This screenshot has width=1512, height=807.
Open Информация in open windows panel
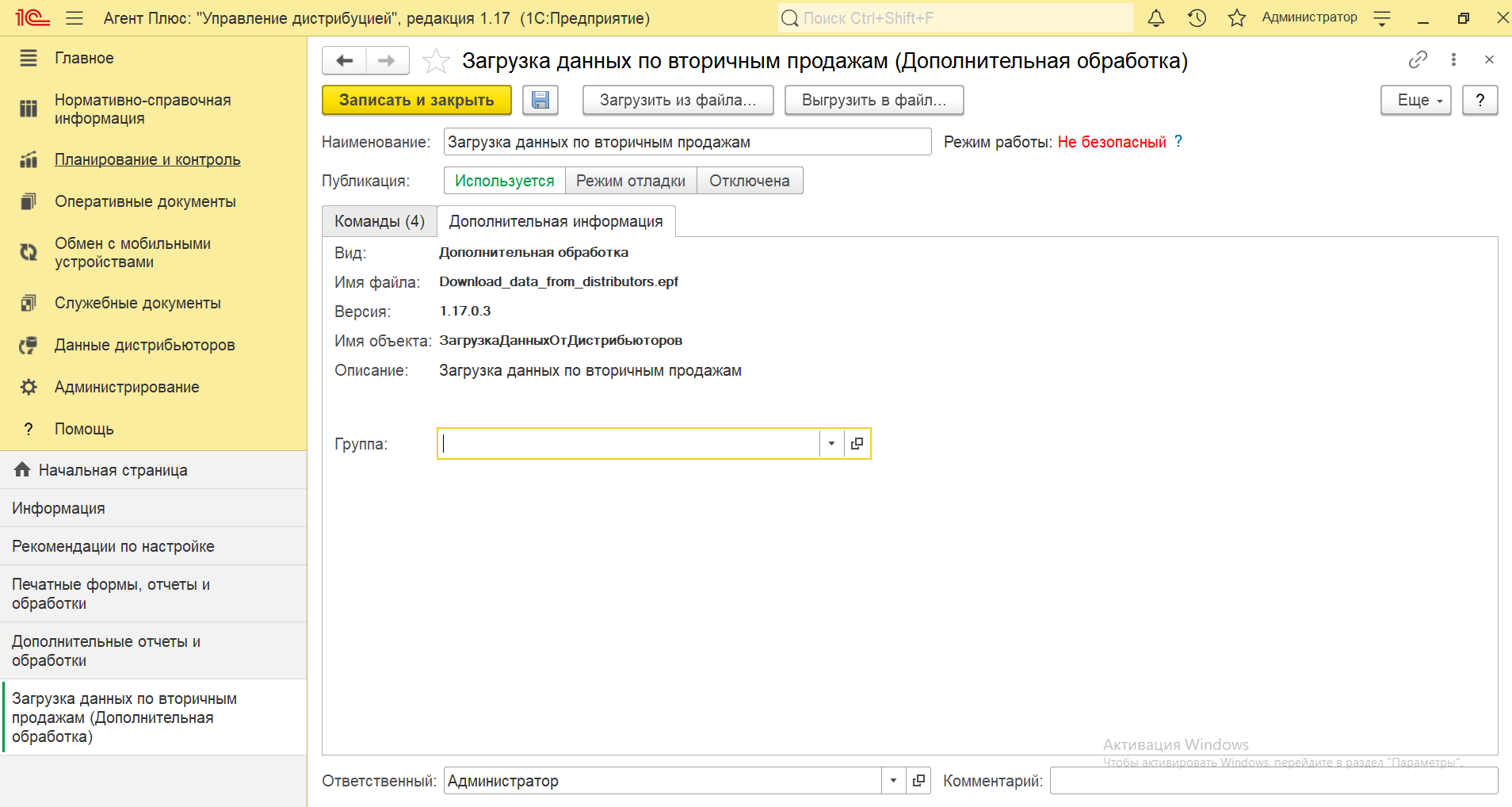[x=154, y=508]
